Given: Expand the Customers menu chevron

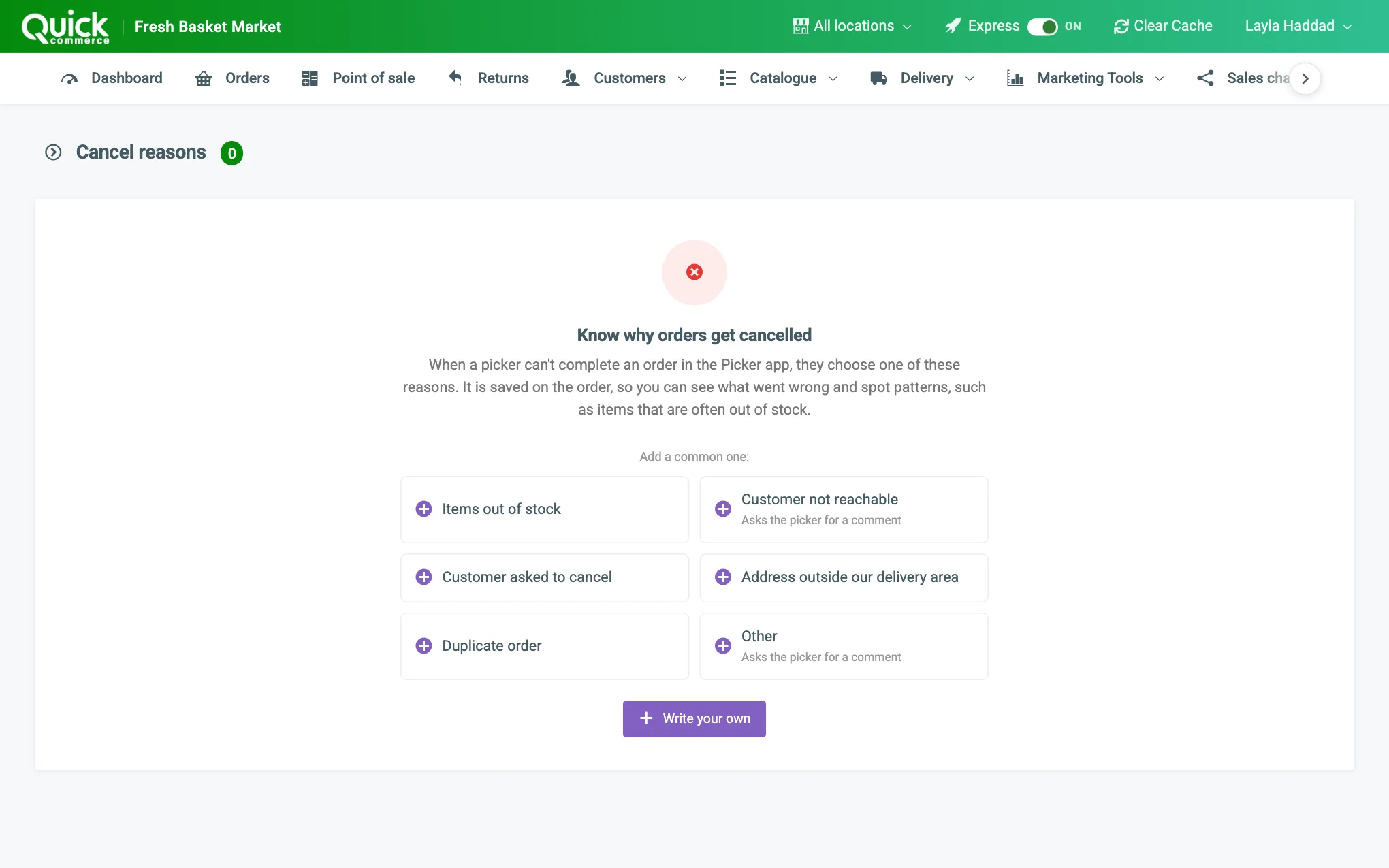Looking at the screenshot, I should coord(682,79).
